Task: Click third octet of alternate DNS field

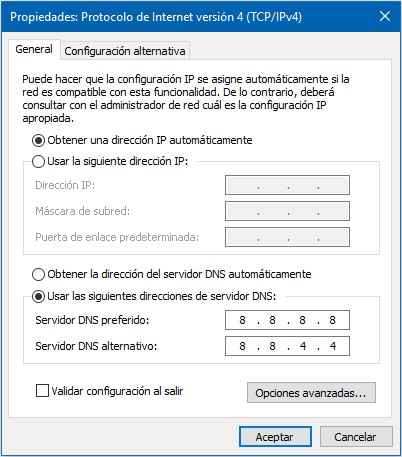Action: click(x=303, y=346)
